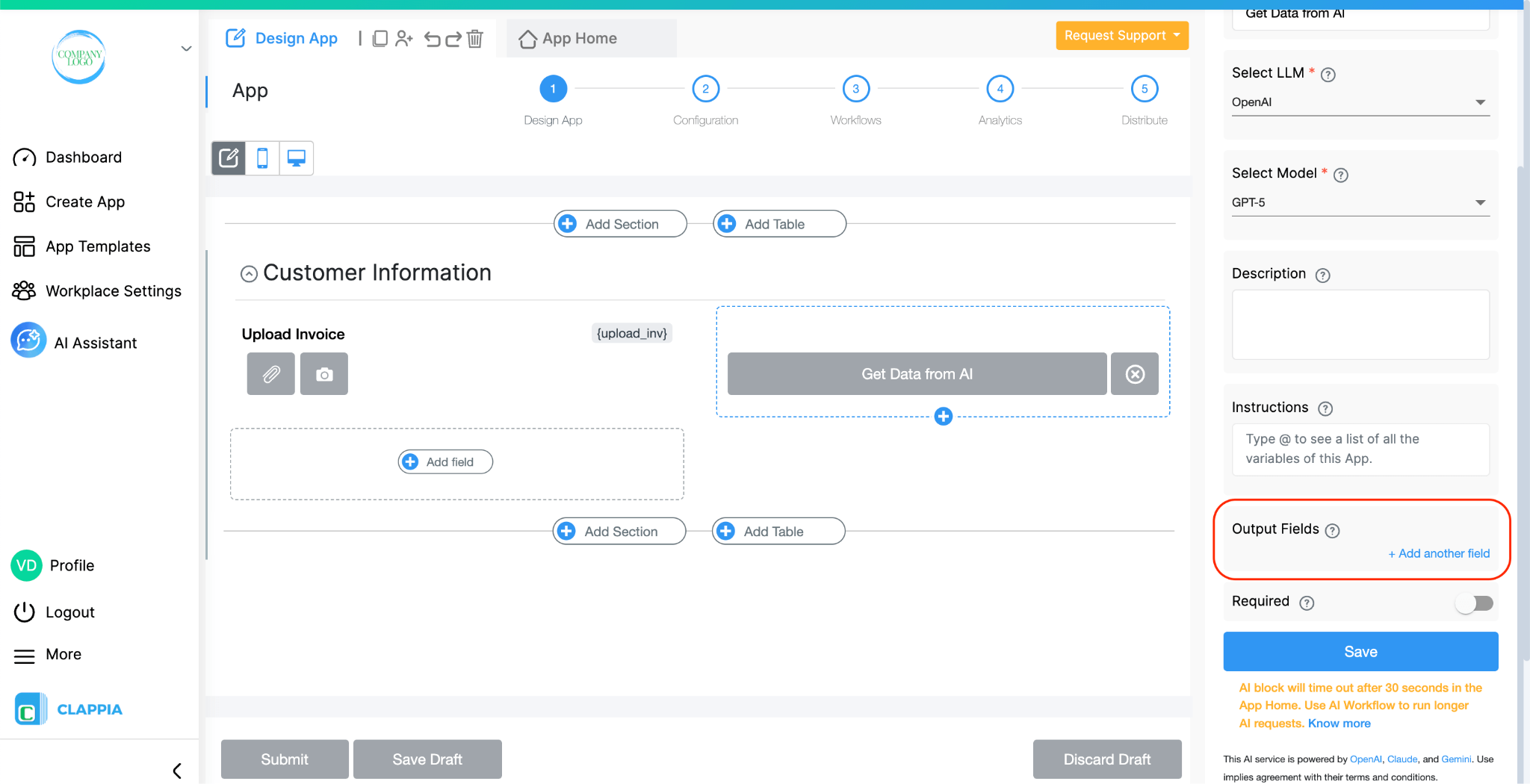Click Logout
The image size is (1530, 784).
pos(54,612)
